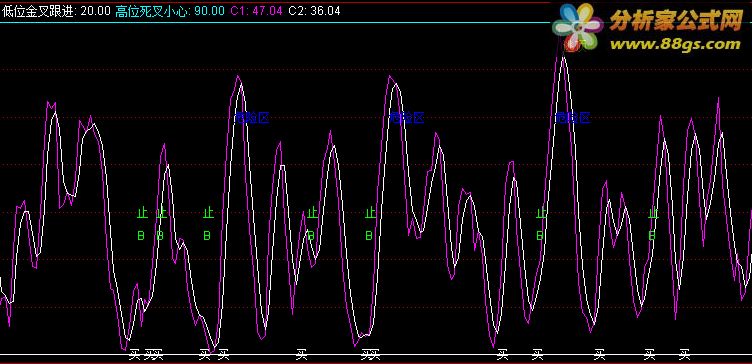This screenshot has height=364, width=752.
Task: Select the leftmost 危险区 marker
Action: coord(252,117)
